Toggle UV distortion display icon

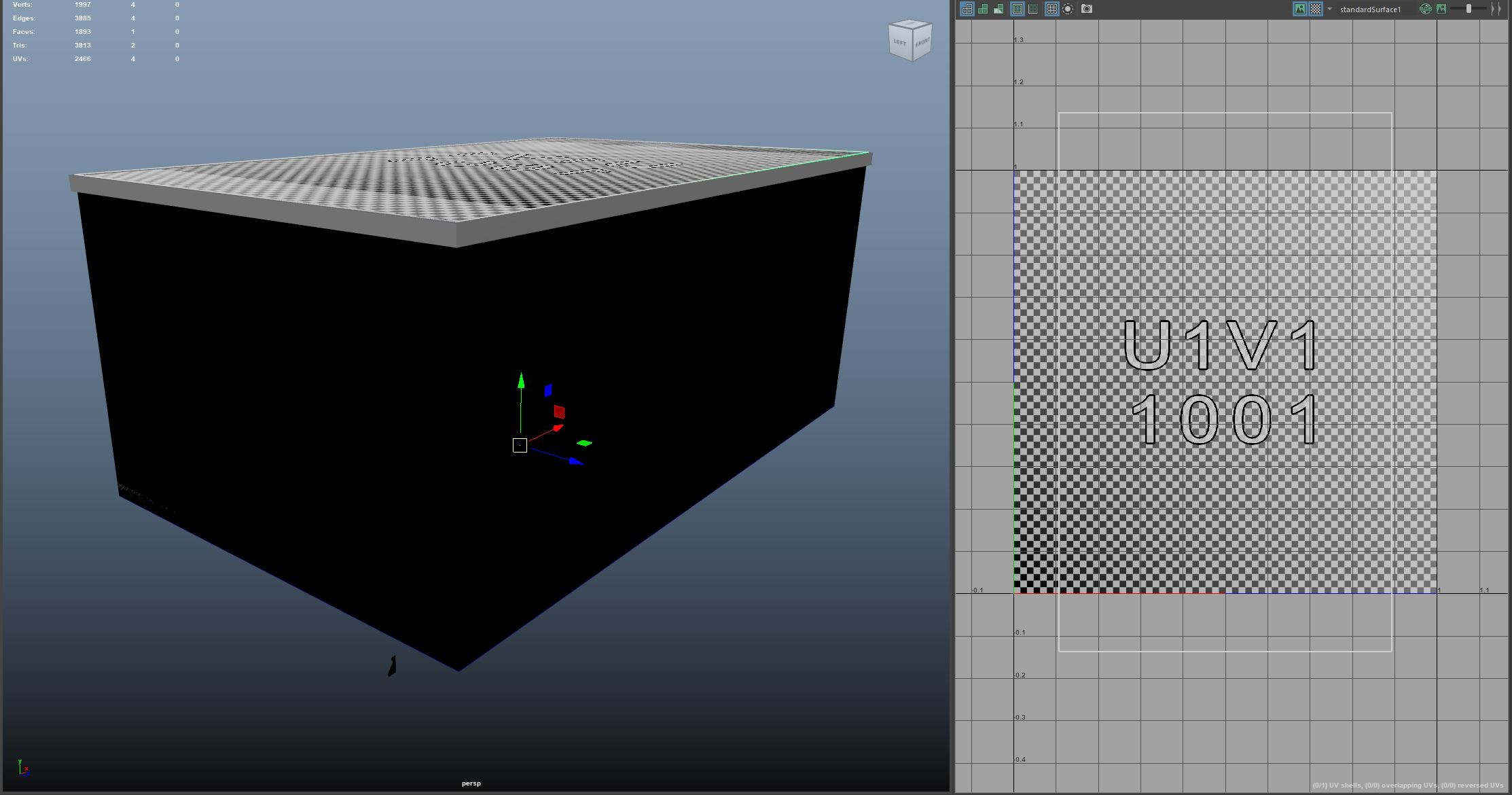tap(998, 9)
